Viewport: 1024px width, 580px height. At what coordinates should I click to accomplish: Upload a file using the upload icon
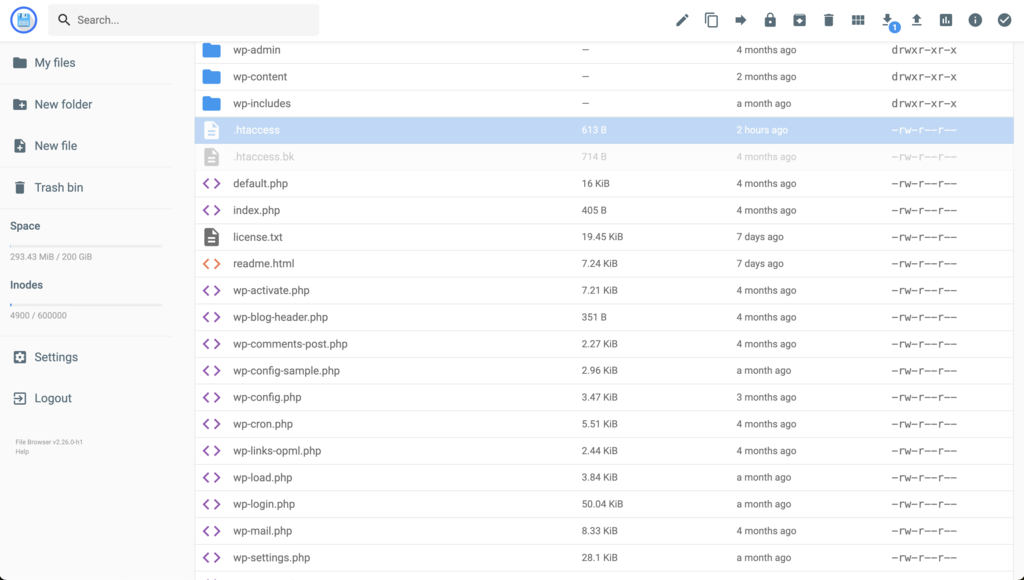point(917,19)
